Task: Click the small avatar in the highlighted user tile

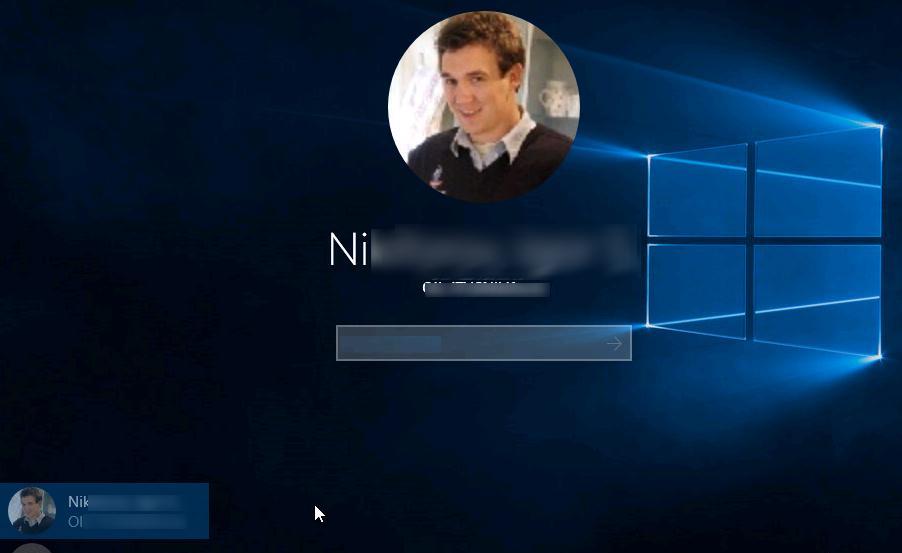Action: coord(31,510)
